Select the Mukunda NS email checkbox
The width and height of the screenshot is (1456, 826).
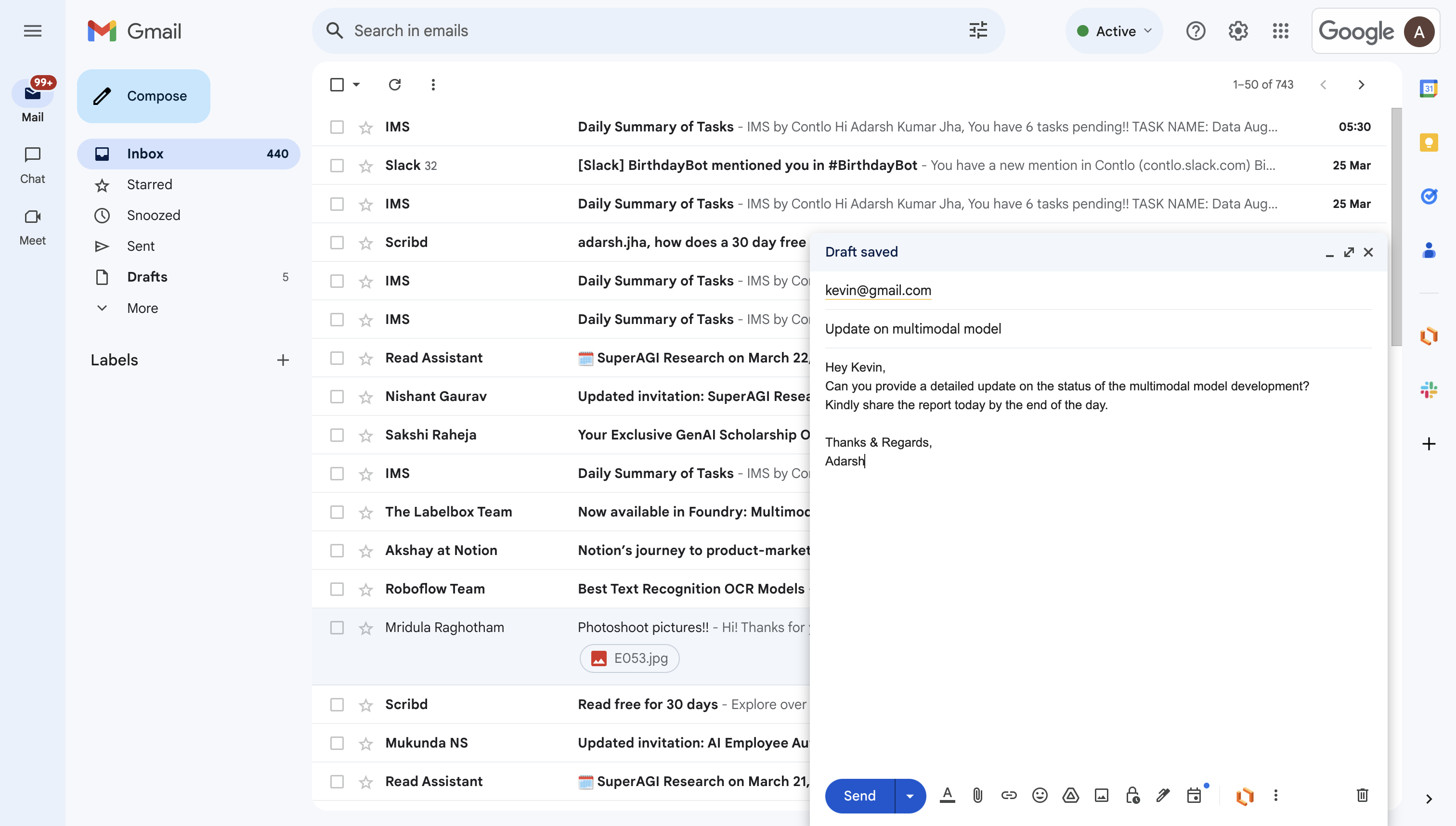337,743
